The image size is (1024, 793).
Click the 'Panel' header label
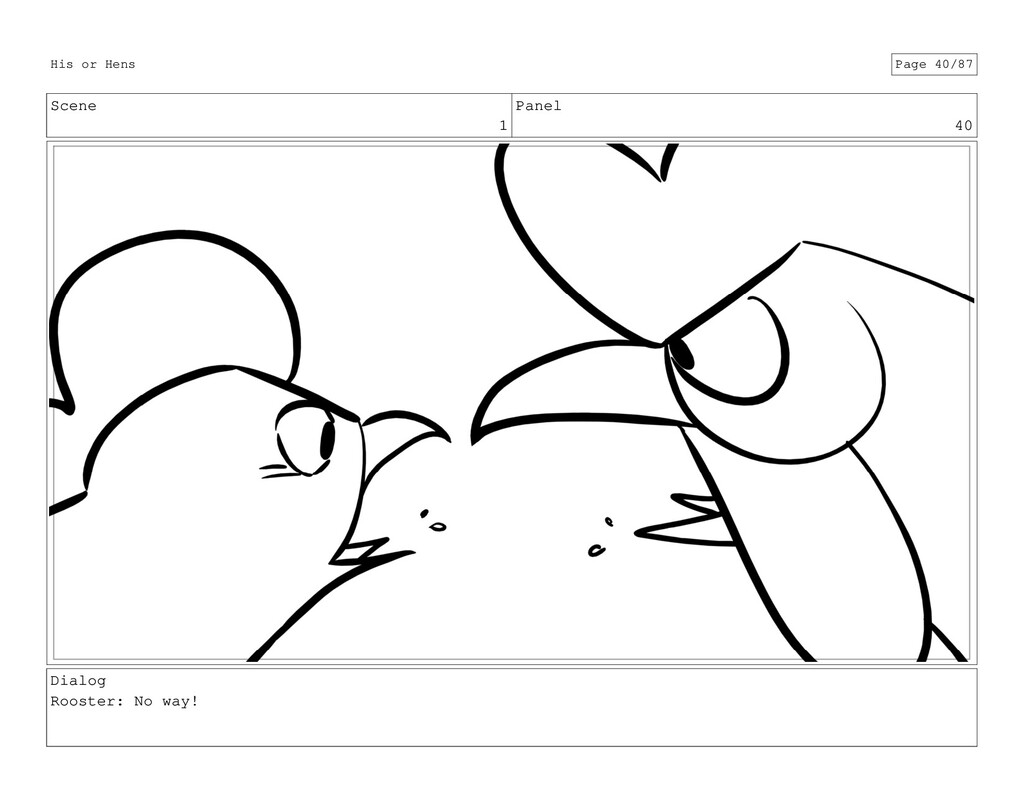tap(538, 106)
